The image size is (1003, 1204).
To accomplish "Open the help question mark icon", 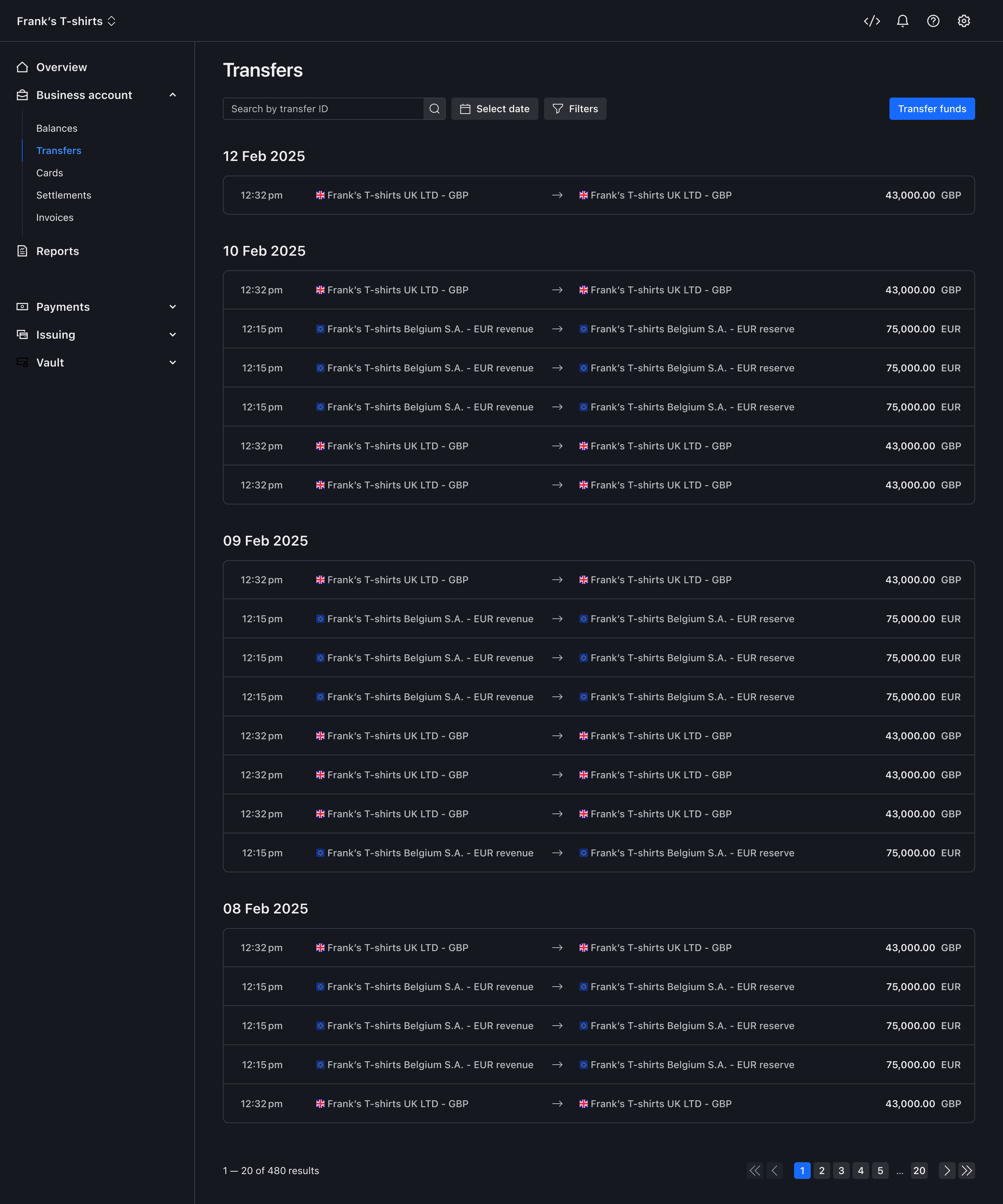I will (933, 21).
